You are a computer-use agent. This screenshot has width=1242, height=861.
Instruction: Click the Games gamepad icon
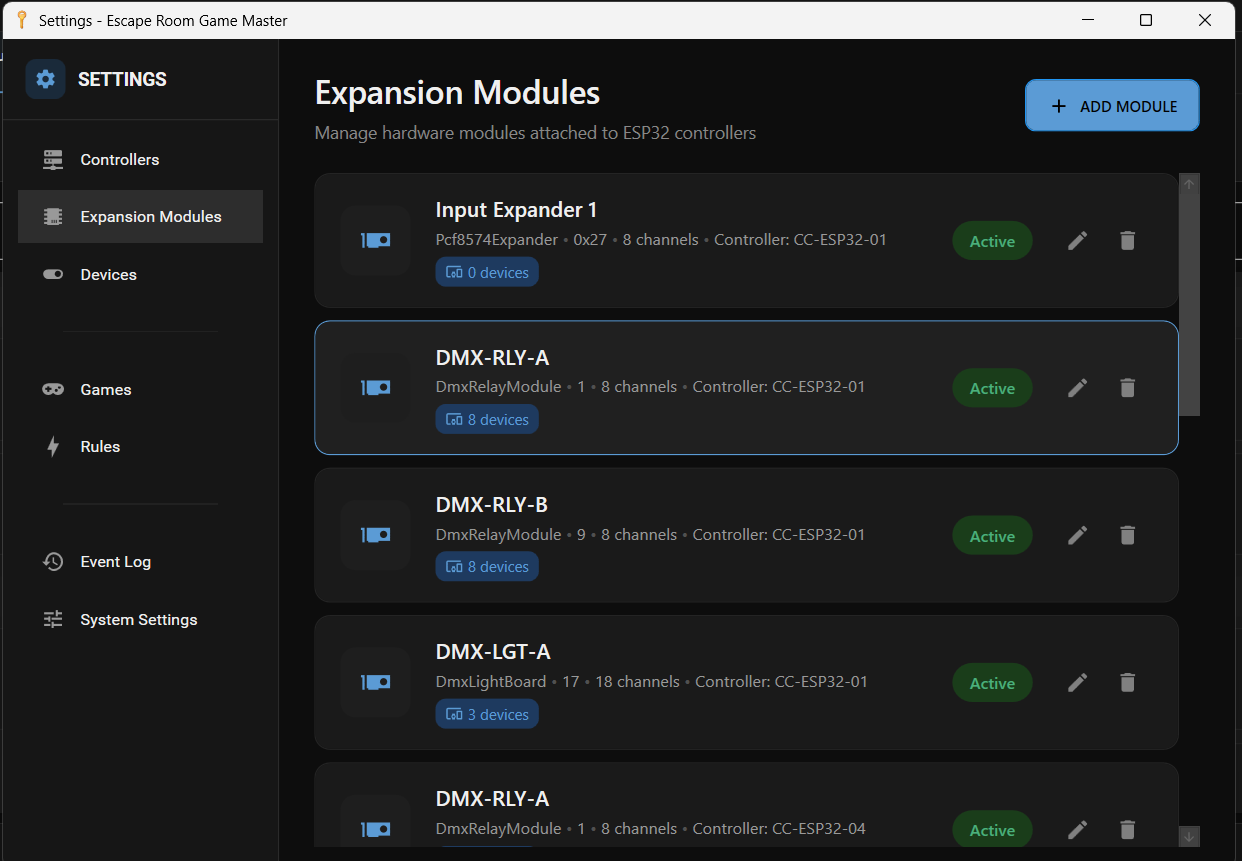click(x=53, y=390)
